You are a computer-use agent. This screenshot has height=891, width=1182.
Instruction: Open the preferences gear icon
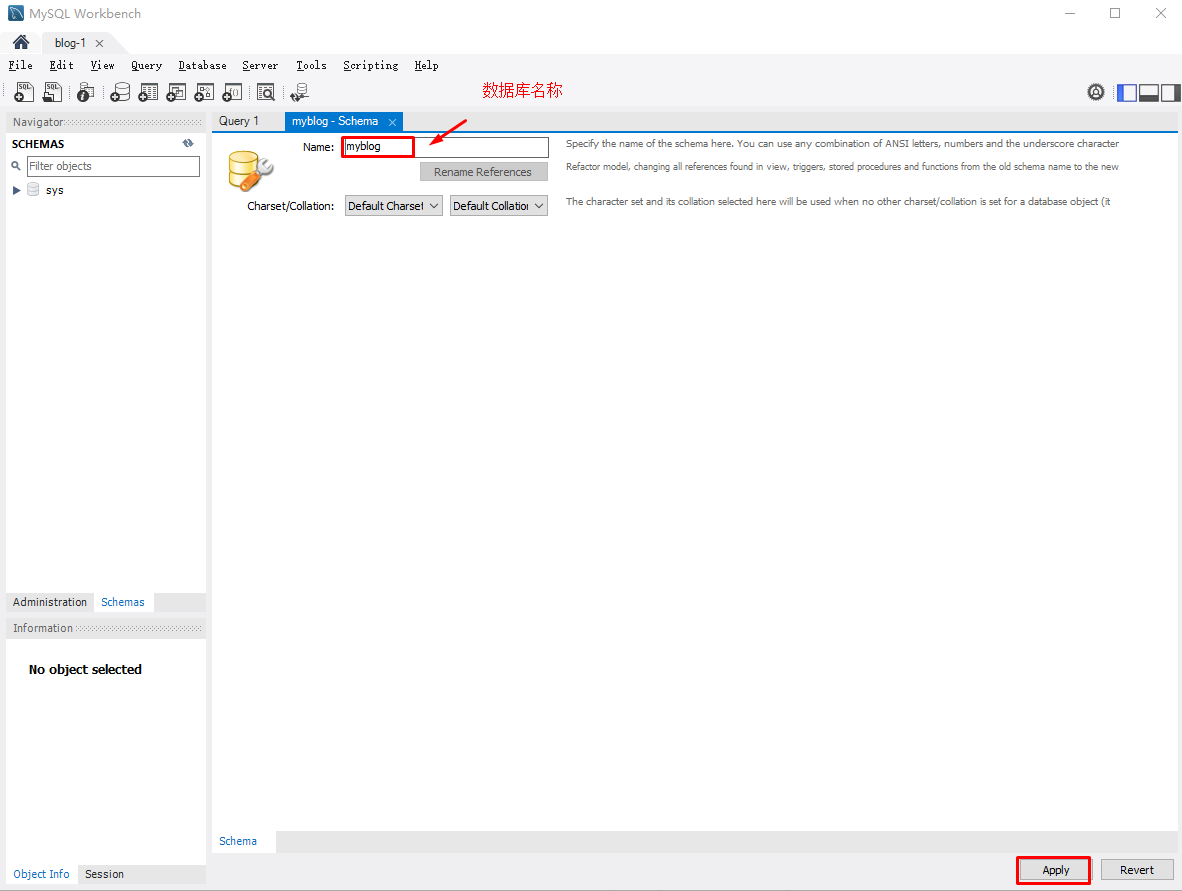point(1096,92)
